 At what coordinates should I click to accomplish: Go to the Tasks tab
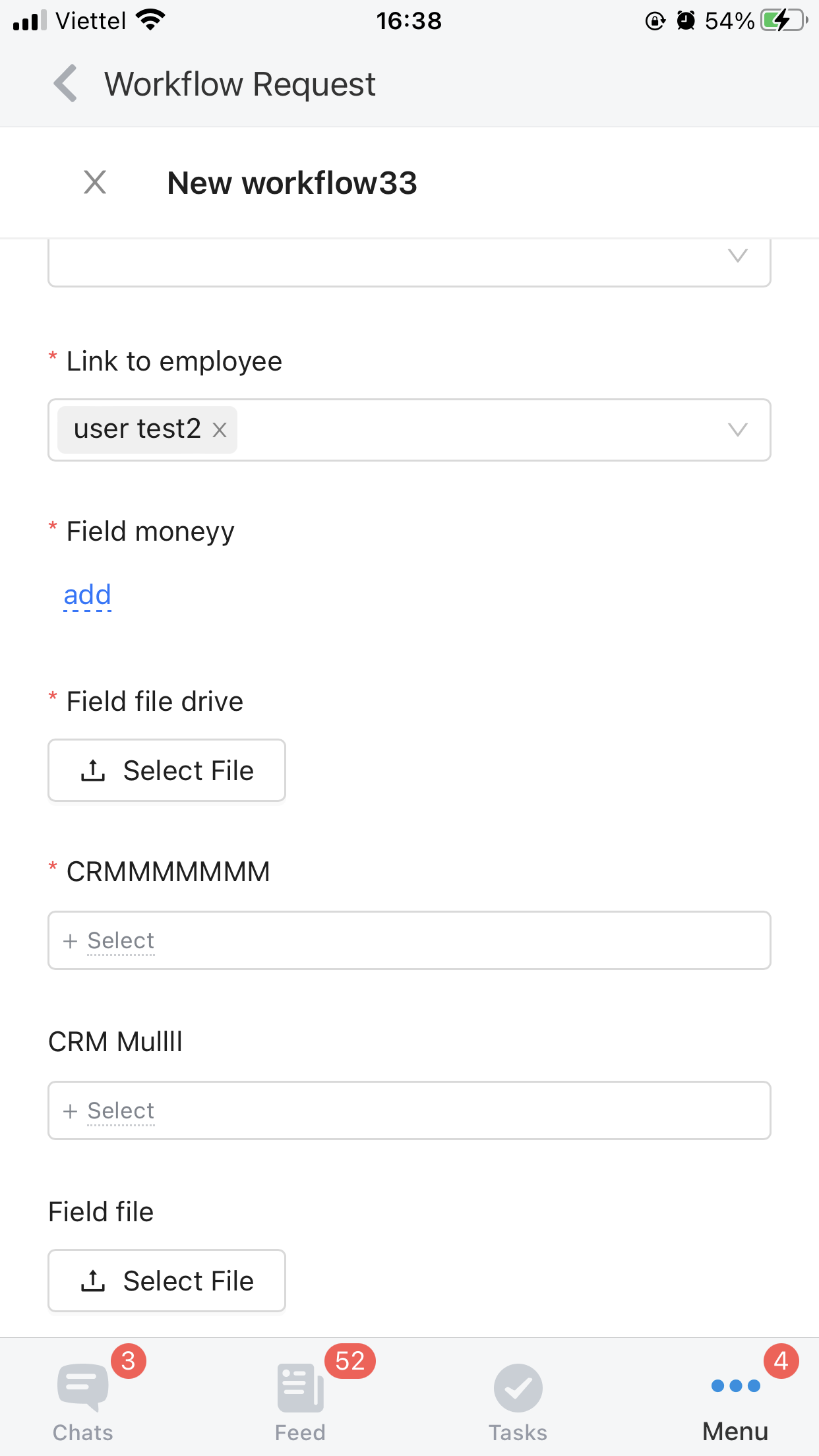518,1398
